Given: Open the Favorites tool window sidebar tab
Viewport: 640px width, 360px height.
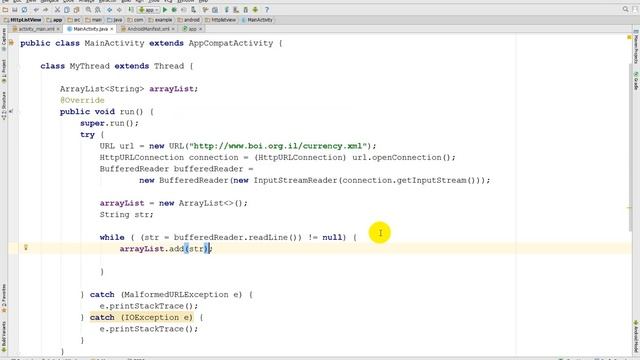Looking at the screenshot, I should click(x=4, y=298).
